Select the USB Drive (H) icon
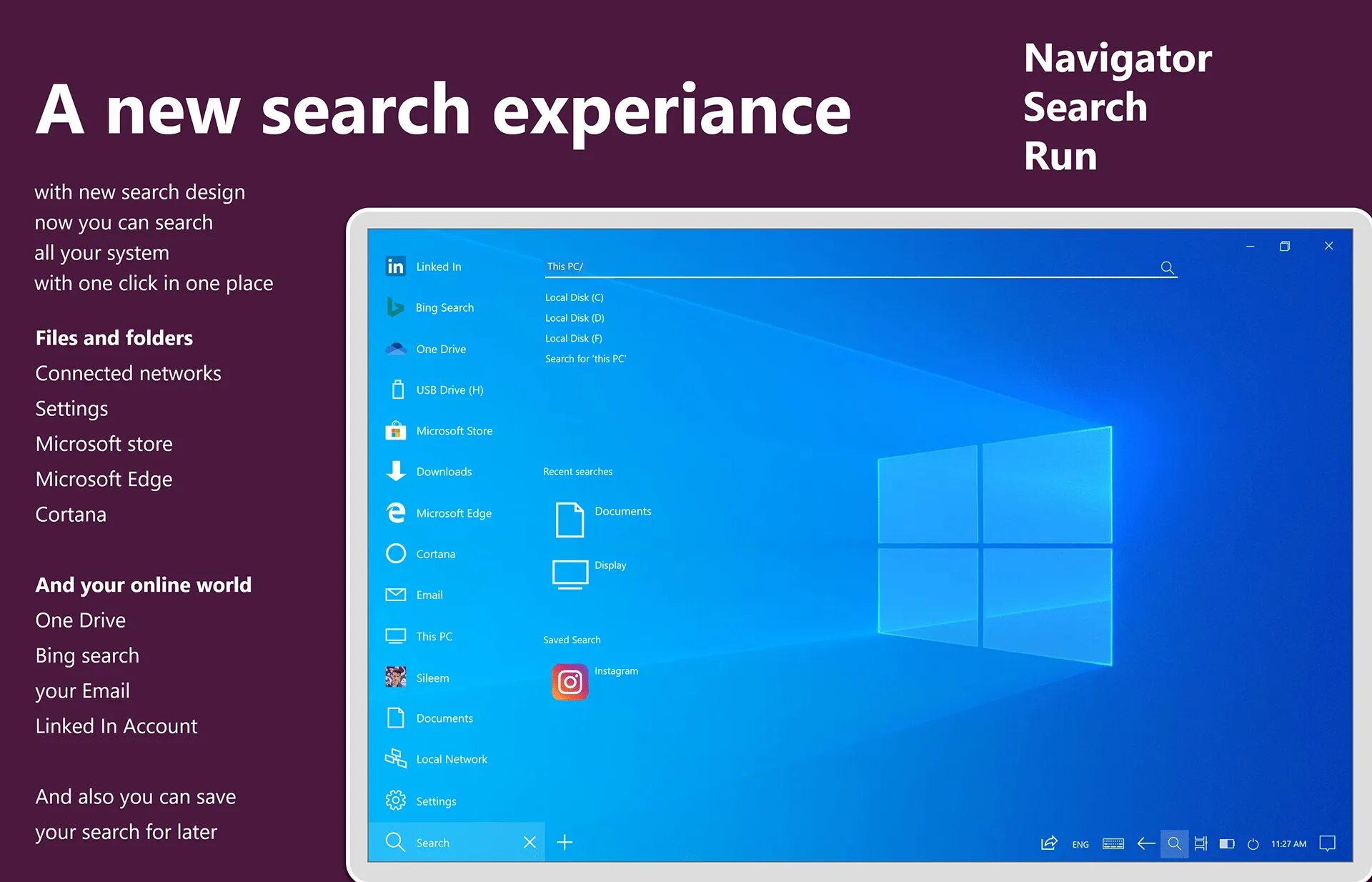This screenshot has height=882, width=1372. [x=398, y=390]
